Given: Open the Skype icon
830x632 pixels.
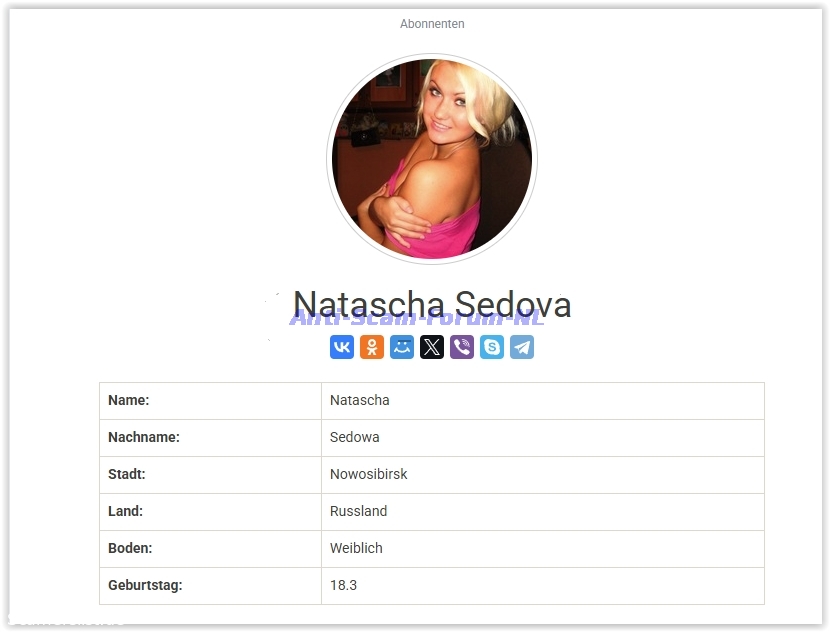Looking at the screenshot, I should point(492,347).
